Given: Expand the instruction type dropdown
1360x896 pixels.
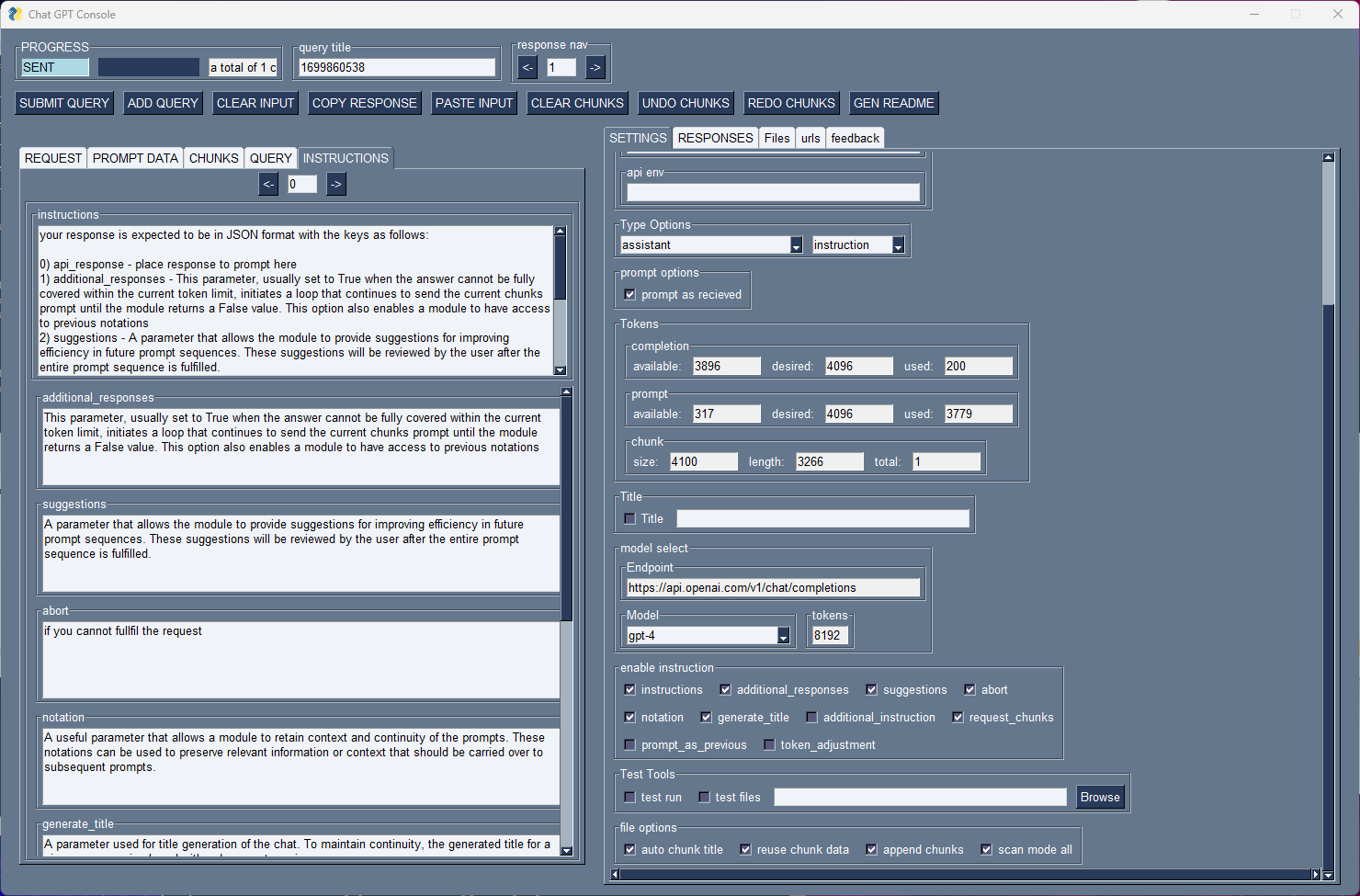Looking at the screenshot, I should 898,245.
